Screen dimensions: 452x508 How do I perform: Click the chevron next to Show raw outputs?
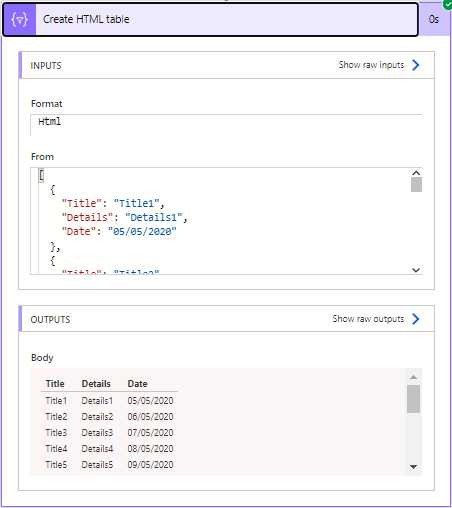click(415, 319)
